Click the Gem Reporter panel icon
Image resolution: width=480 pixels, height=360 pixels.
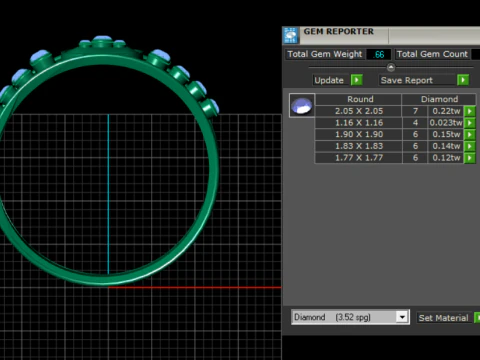[291, 35]
